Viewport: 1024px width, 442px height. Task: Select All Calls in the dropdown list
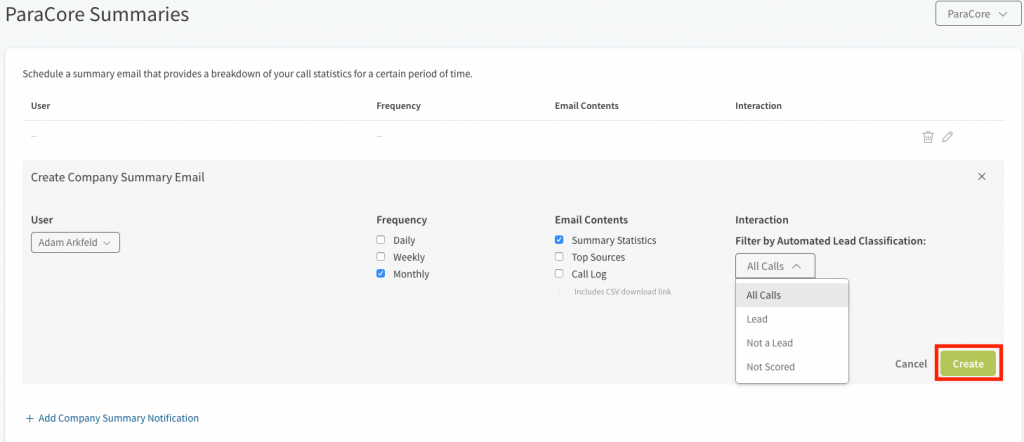click(x=792, y=295)
